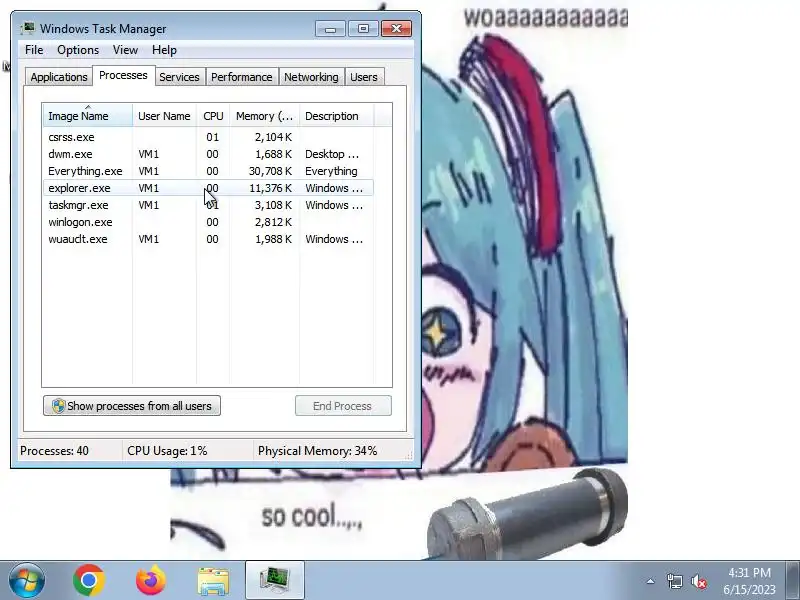Image resolution: width=800 pixels, height=600 pixels.
Task: Sort by Image Name column header
Action: (x=88, y=115)
